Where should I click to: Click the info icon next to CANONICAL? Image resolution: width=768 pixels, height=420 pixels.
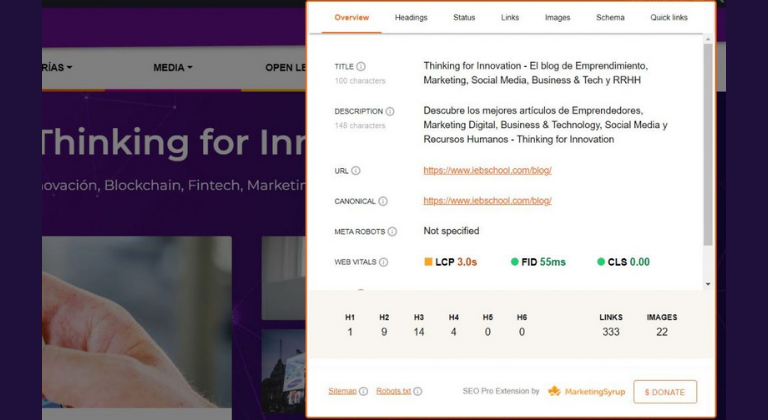[383, 201]
